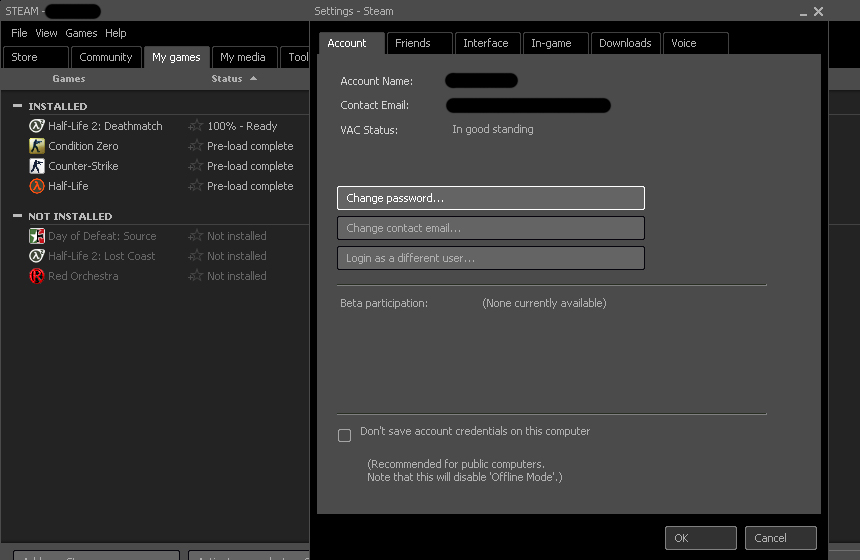
Task: Open the View menu
Action: 46,33
